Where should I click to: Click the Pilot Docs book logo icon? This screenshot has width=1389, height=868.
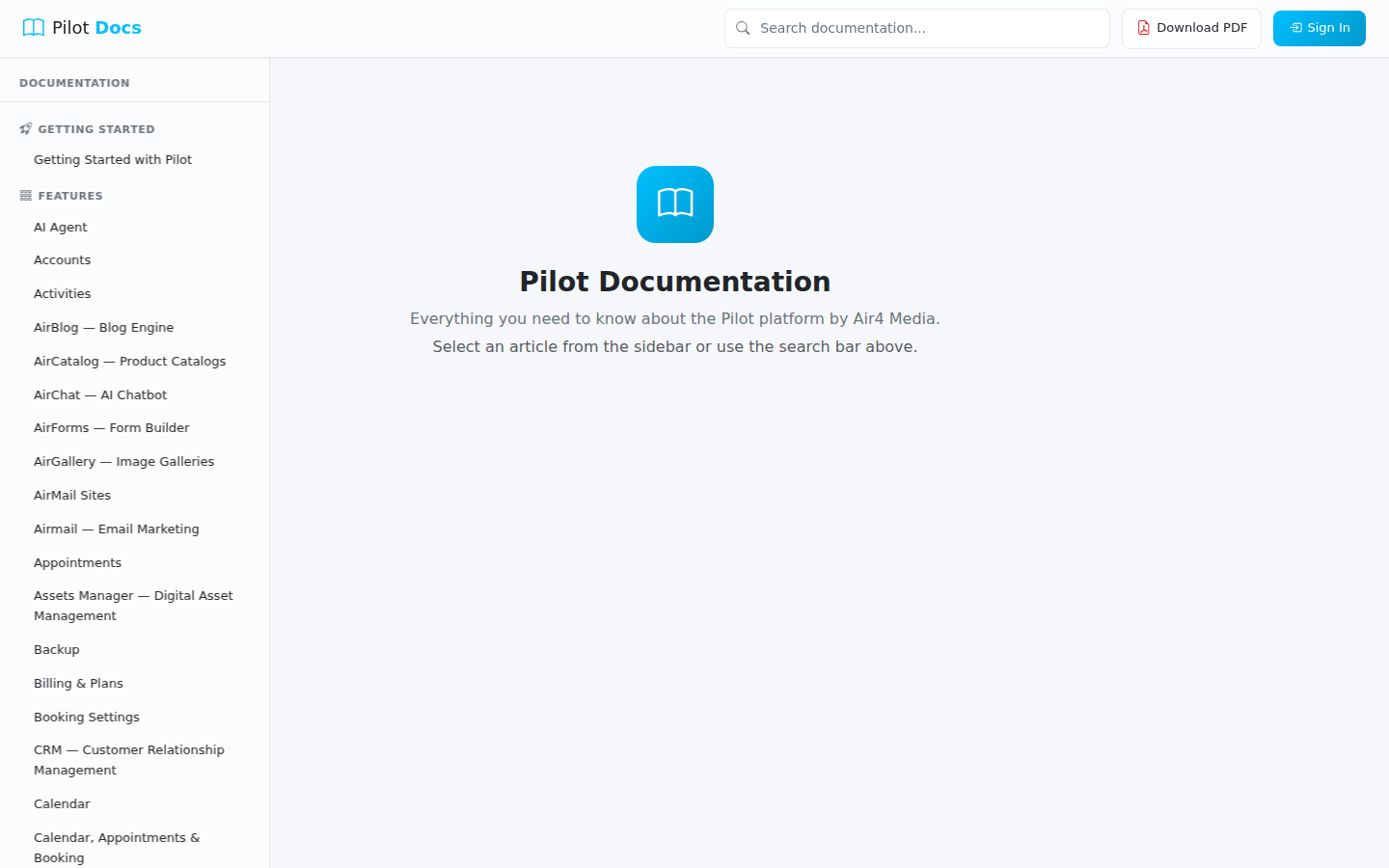pos(34,28)
